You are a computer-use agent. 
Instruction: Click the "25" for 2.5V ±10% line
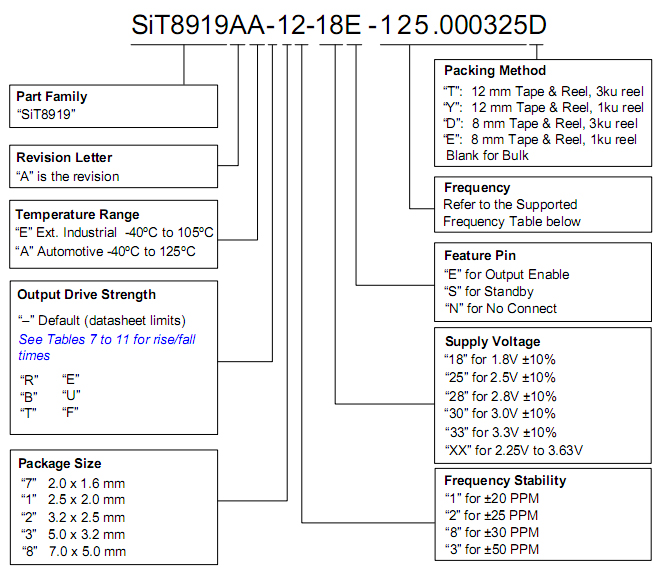click(500, 377)
